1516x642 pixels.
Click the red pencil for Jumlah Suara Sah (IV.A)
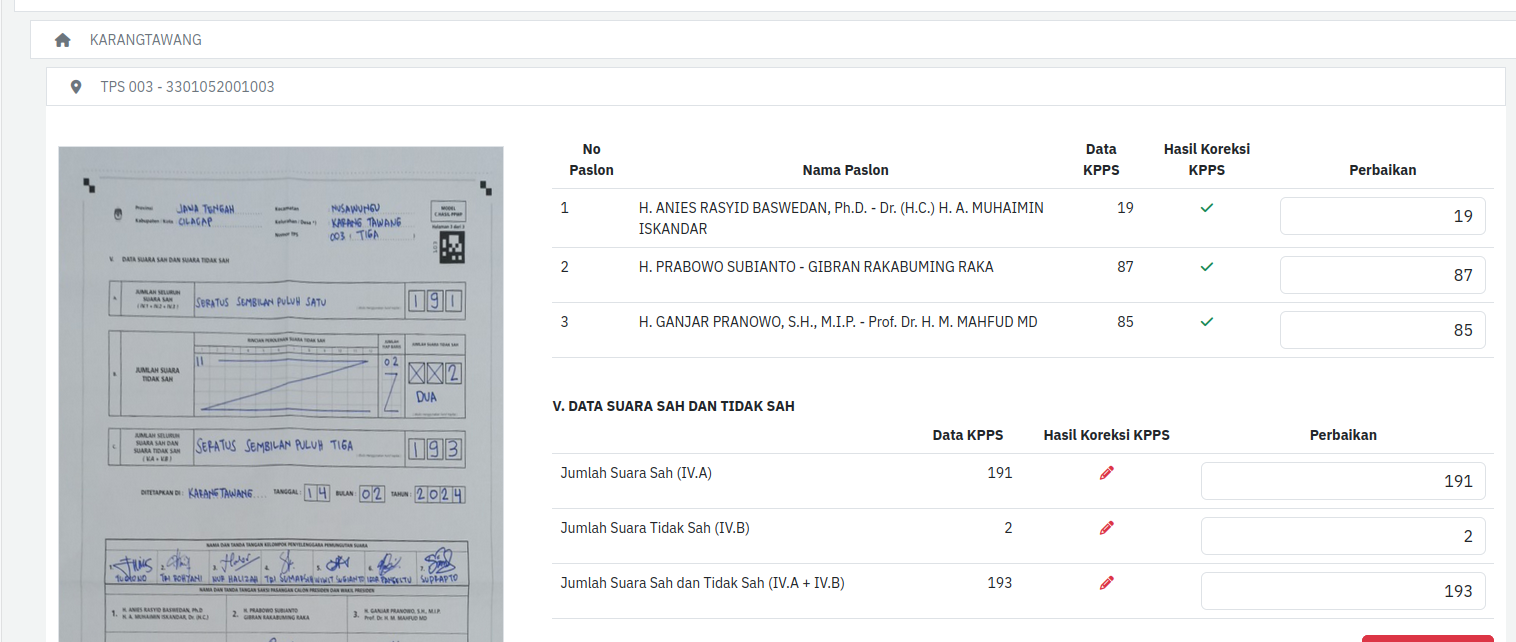point(1106,473)
